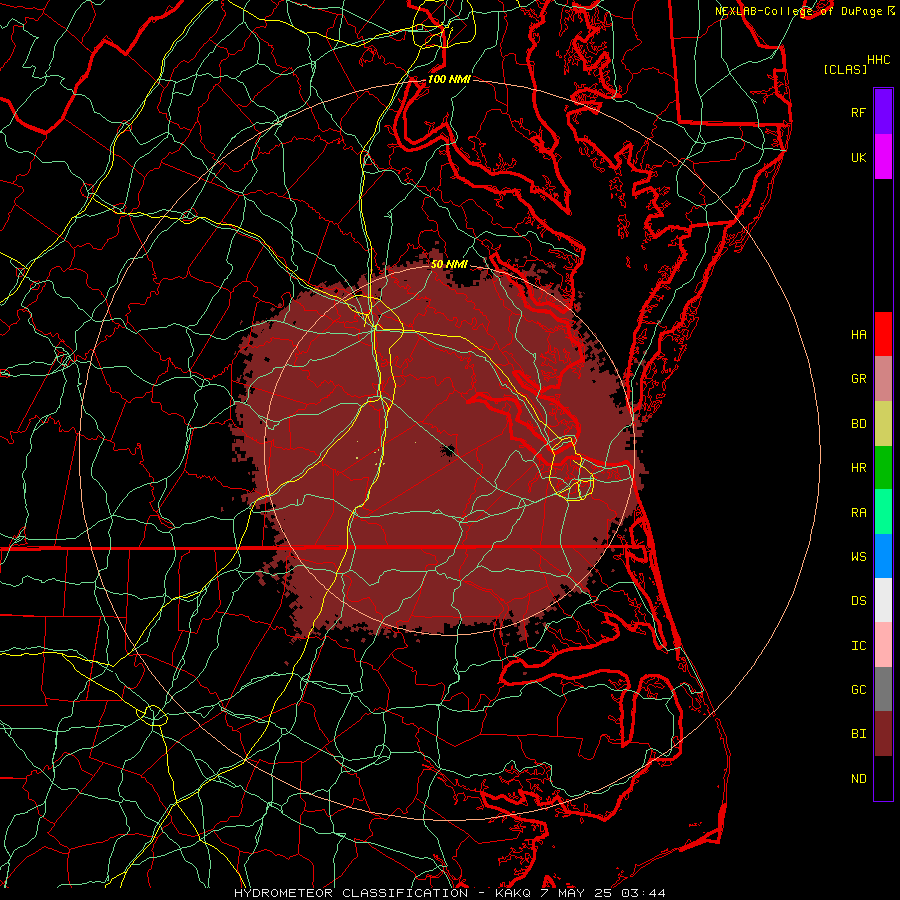
Task: Click the purple RF color swatch
Action: 883,112
